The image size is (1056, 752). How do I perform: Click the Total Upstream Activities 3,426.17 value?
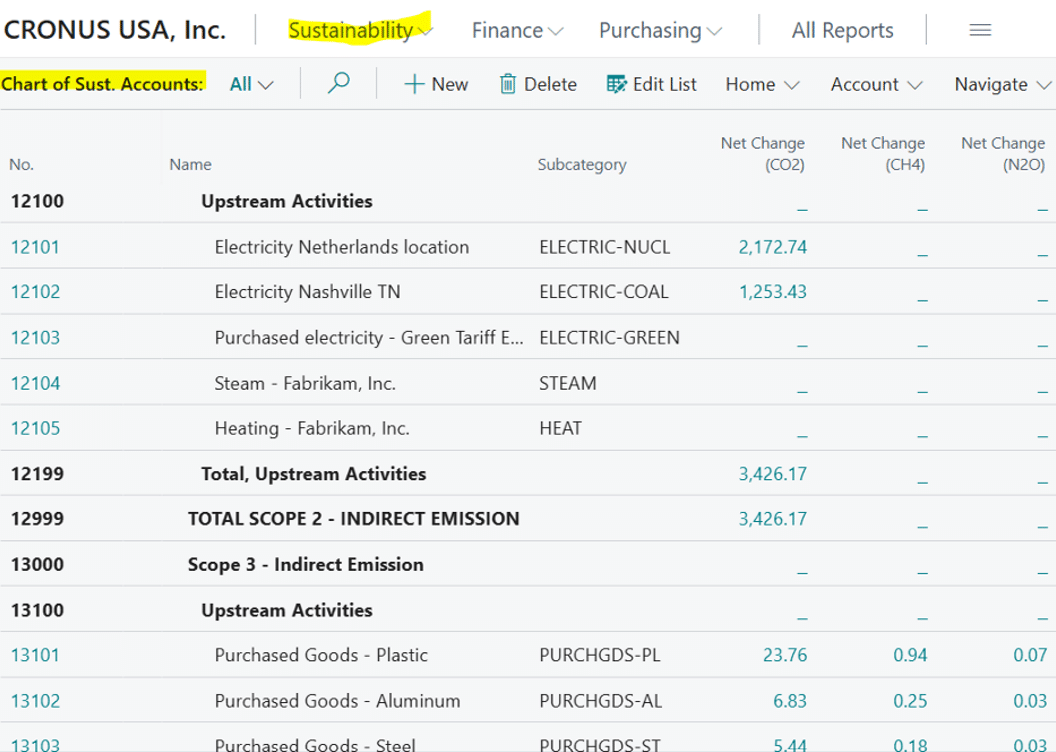click(772, 474)
